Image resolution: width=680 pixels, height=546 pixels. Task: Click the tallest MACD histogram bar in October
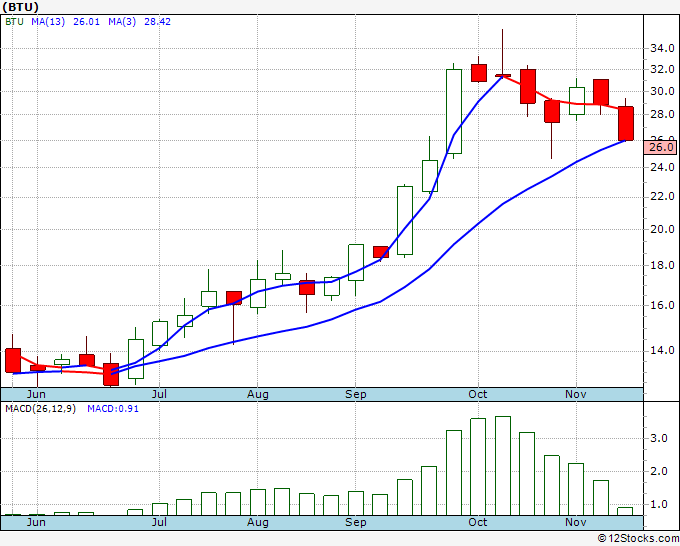click(503, 466)
